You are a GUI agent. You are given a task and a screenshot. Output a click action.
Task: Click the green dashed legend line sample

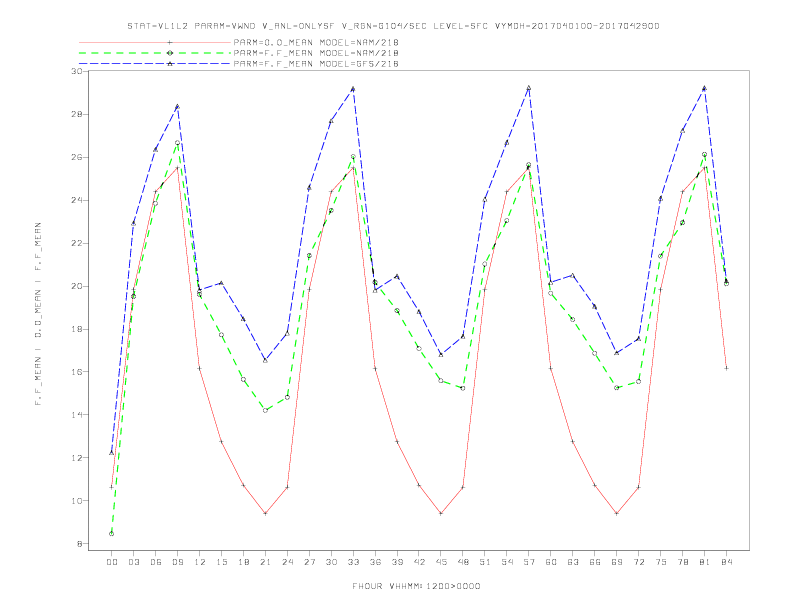(x=155, y=53)
